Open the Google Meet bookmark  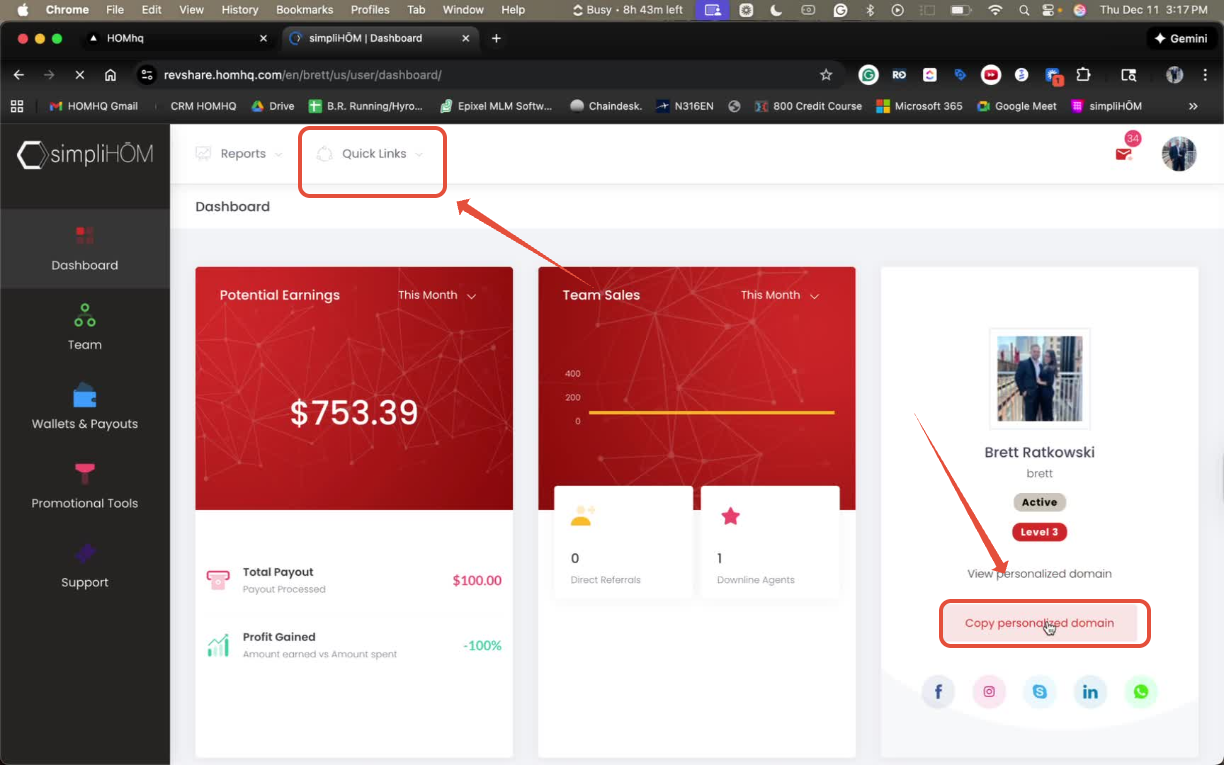pyautogui.click(x=1017, y=106)
